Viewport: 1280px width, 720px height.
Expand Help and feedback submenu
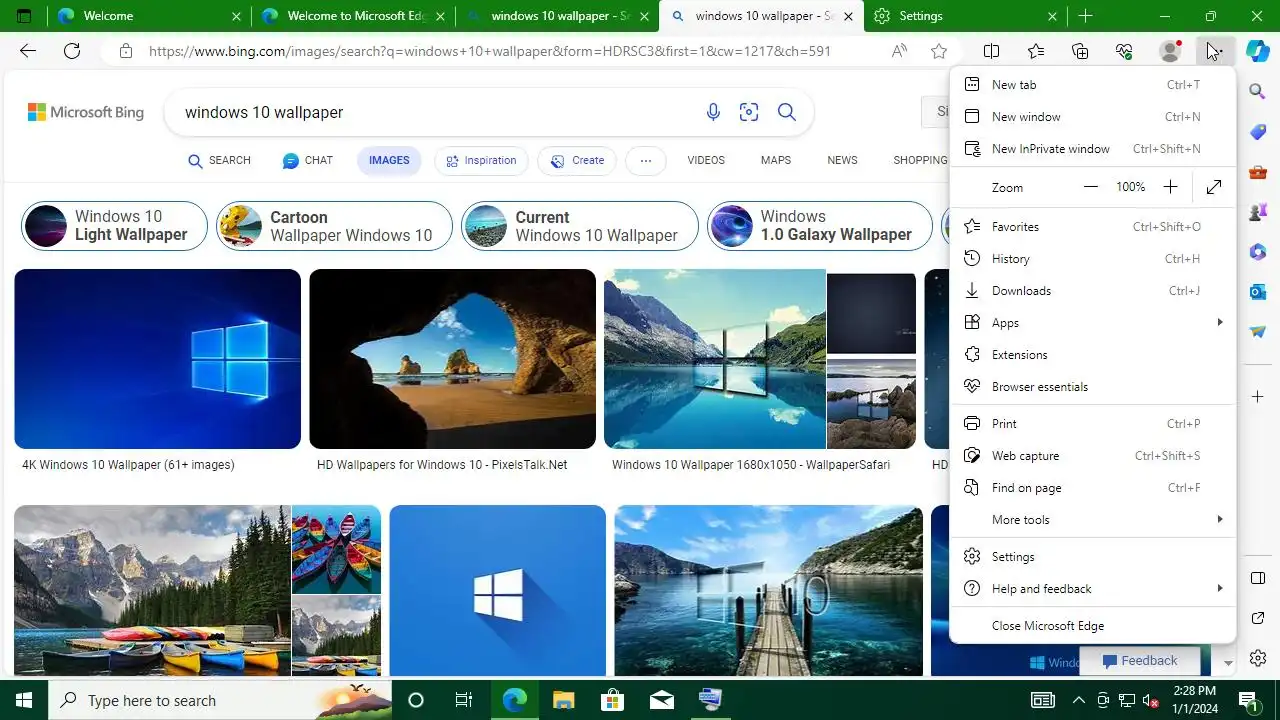(1092, 589)
